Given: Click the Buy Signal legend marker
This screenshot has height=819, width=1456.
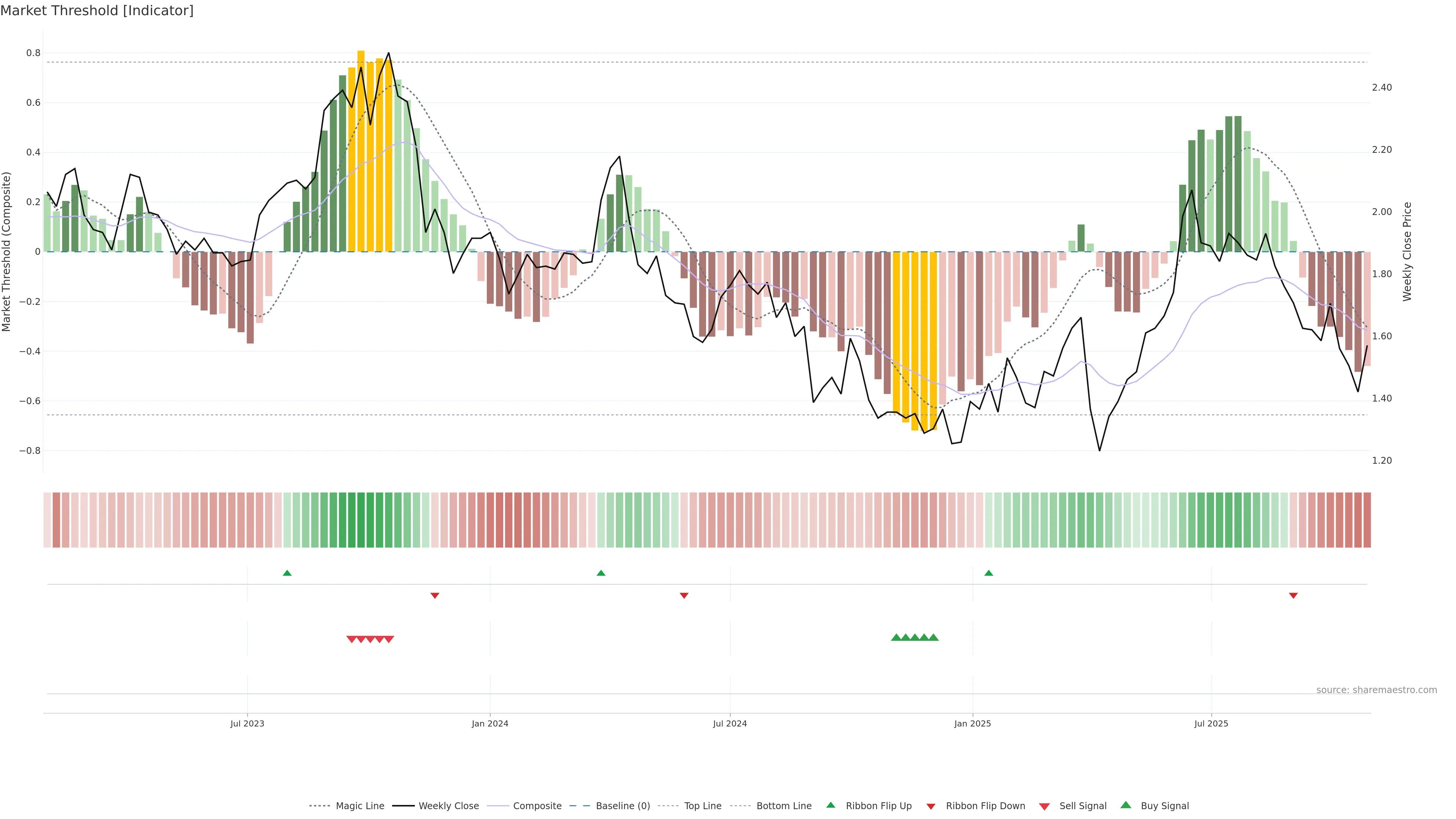Looking at the screenshot, I should point(1125,805).
